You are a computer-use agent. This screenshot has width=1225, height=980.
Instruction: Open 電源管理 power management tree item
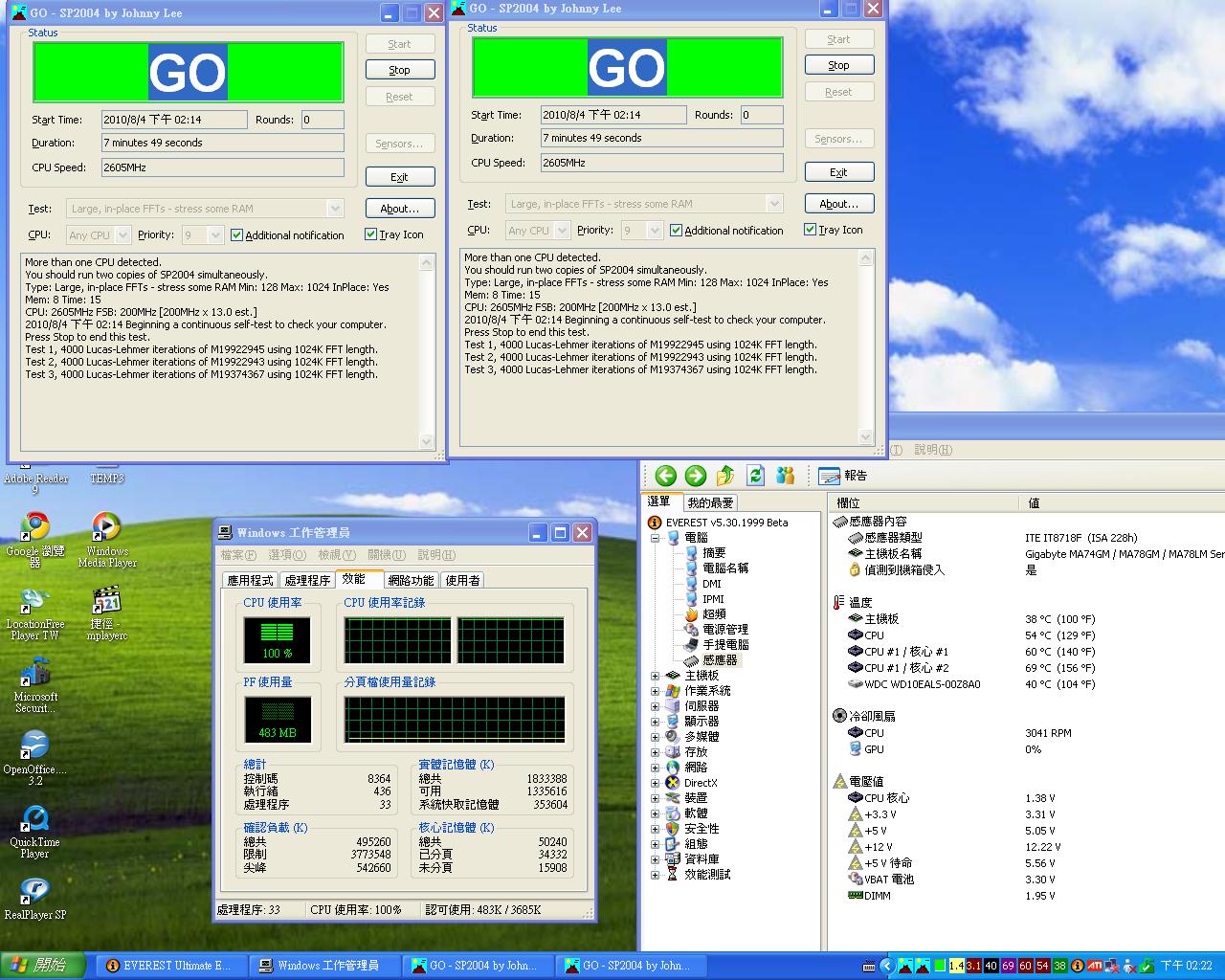(x=717, y=630)
